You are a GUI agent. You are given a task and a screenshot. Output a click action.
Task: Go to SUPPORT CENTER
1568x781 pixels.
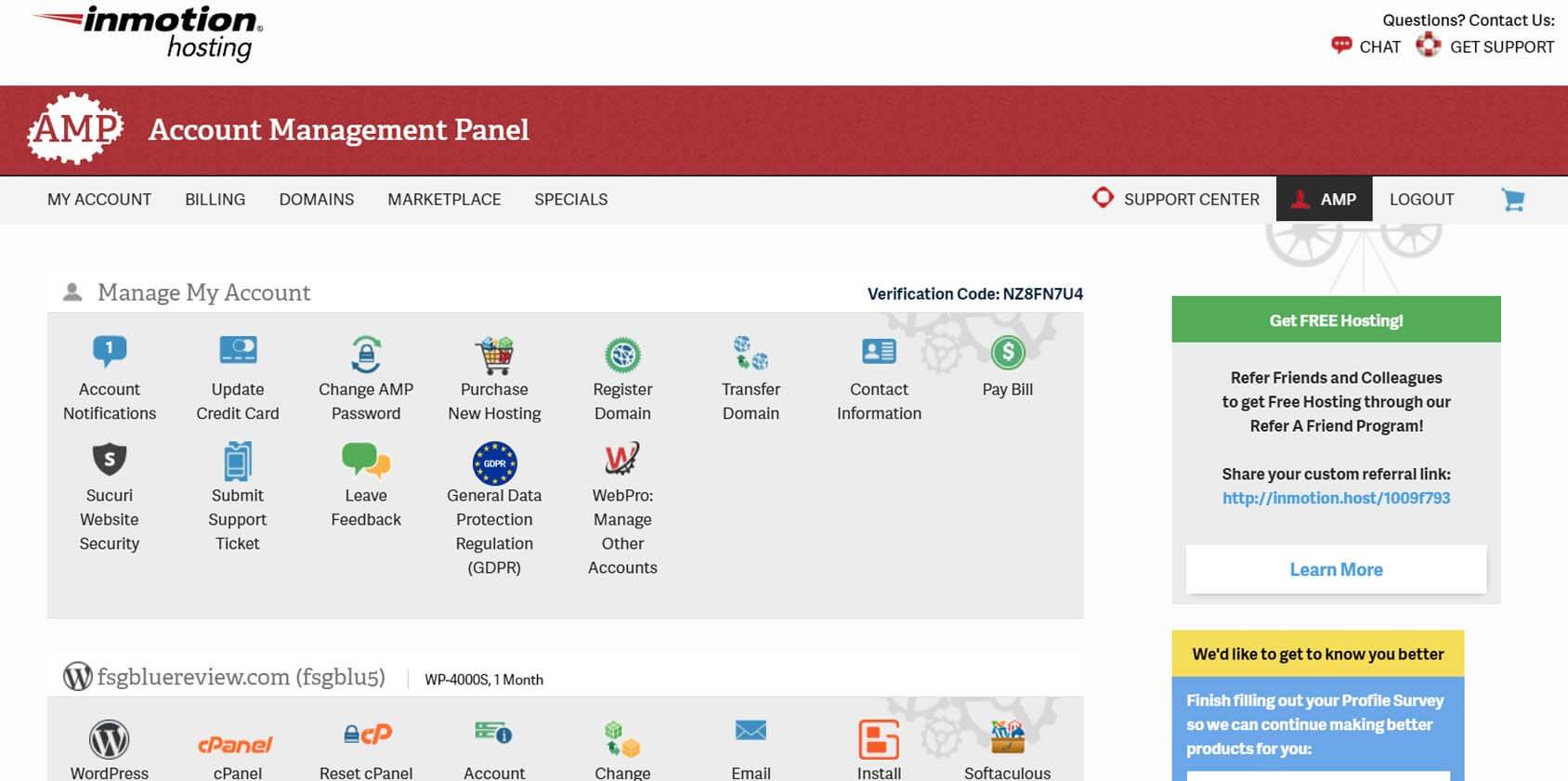click(x=1176, y=199)
